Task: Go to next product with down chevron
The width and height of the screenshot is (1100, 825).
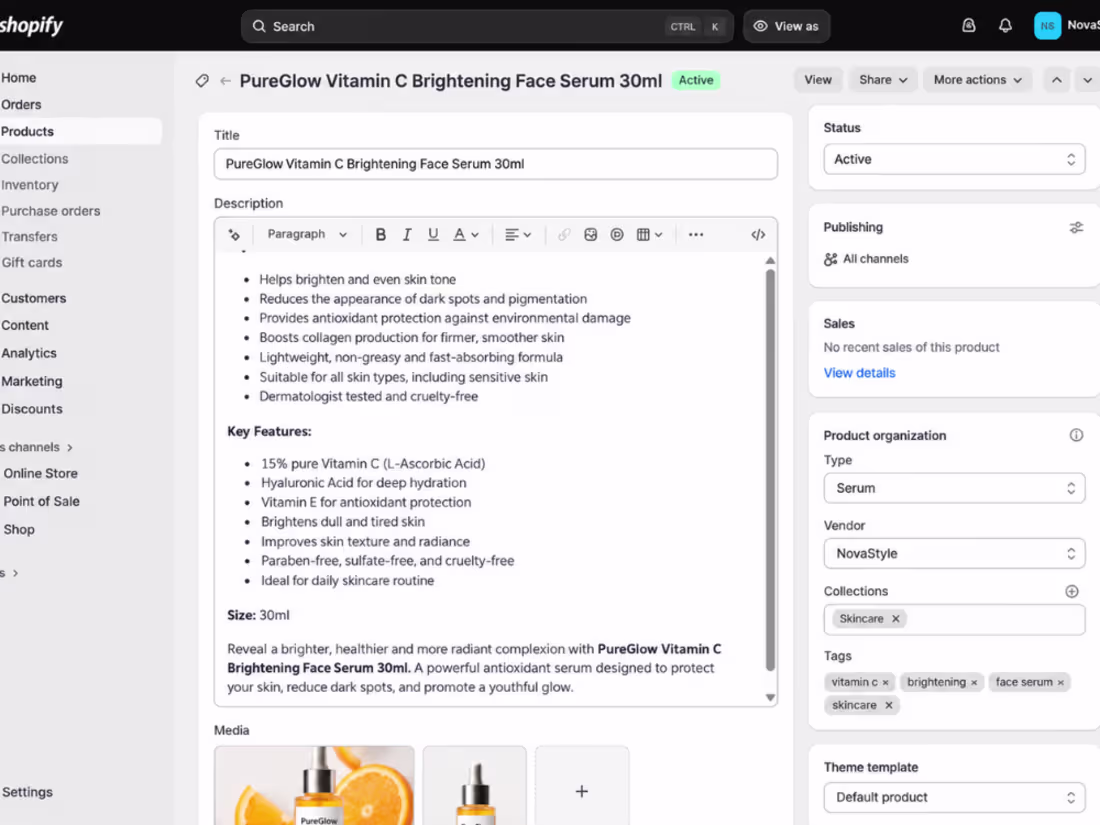Action: click(1087, 80)
